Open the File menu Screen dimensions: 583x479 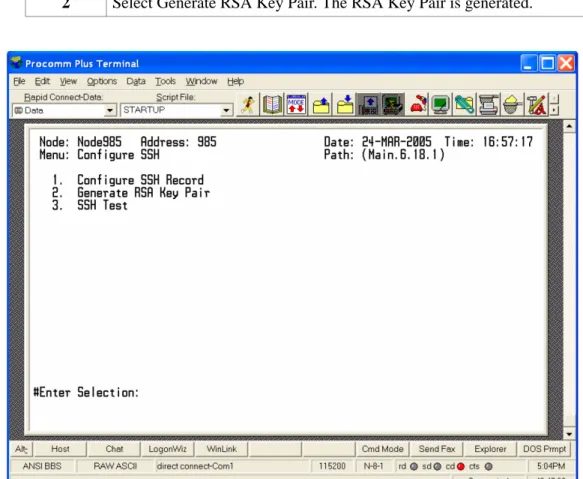[x=19, y=81]
